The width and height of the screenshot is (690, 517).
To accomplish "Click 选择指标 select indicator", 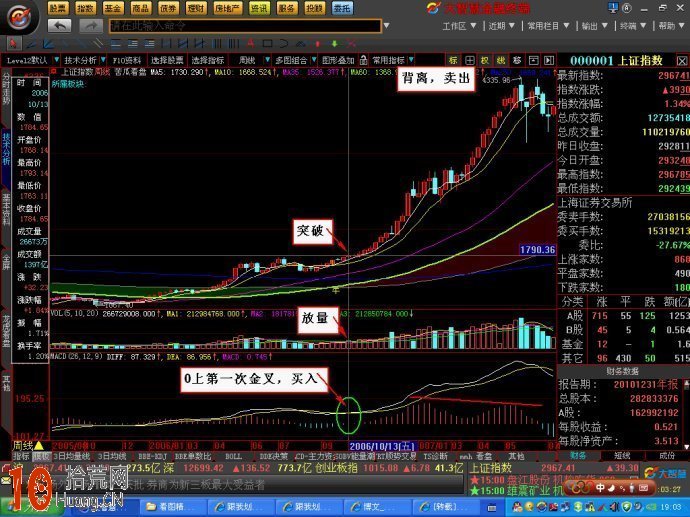I will 208,60.
